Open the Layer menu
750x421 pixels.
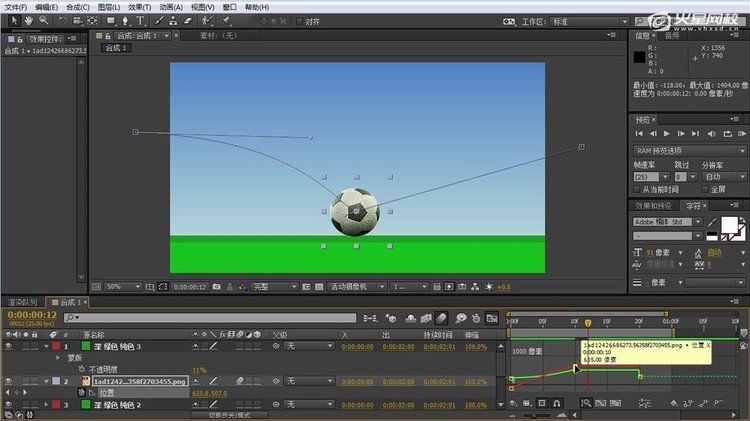109,7
